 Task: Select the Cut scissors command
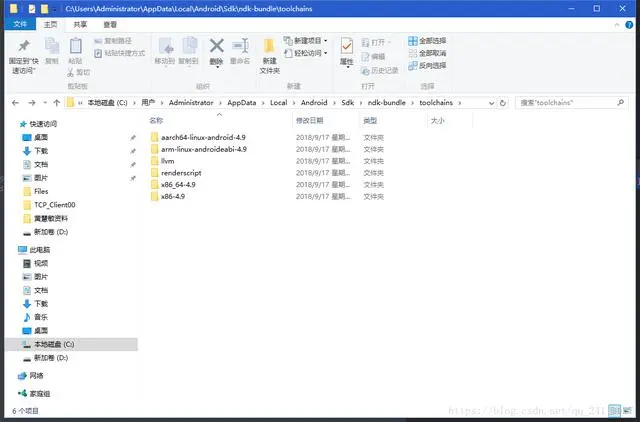click(x=78, y=72)
